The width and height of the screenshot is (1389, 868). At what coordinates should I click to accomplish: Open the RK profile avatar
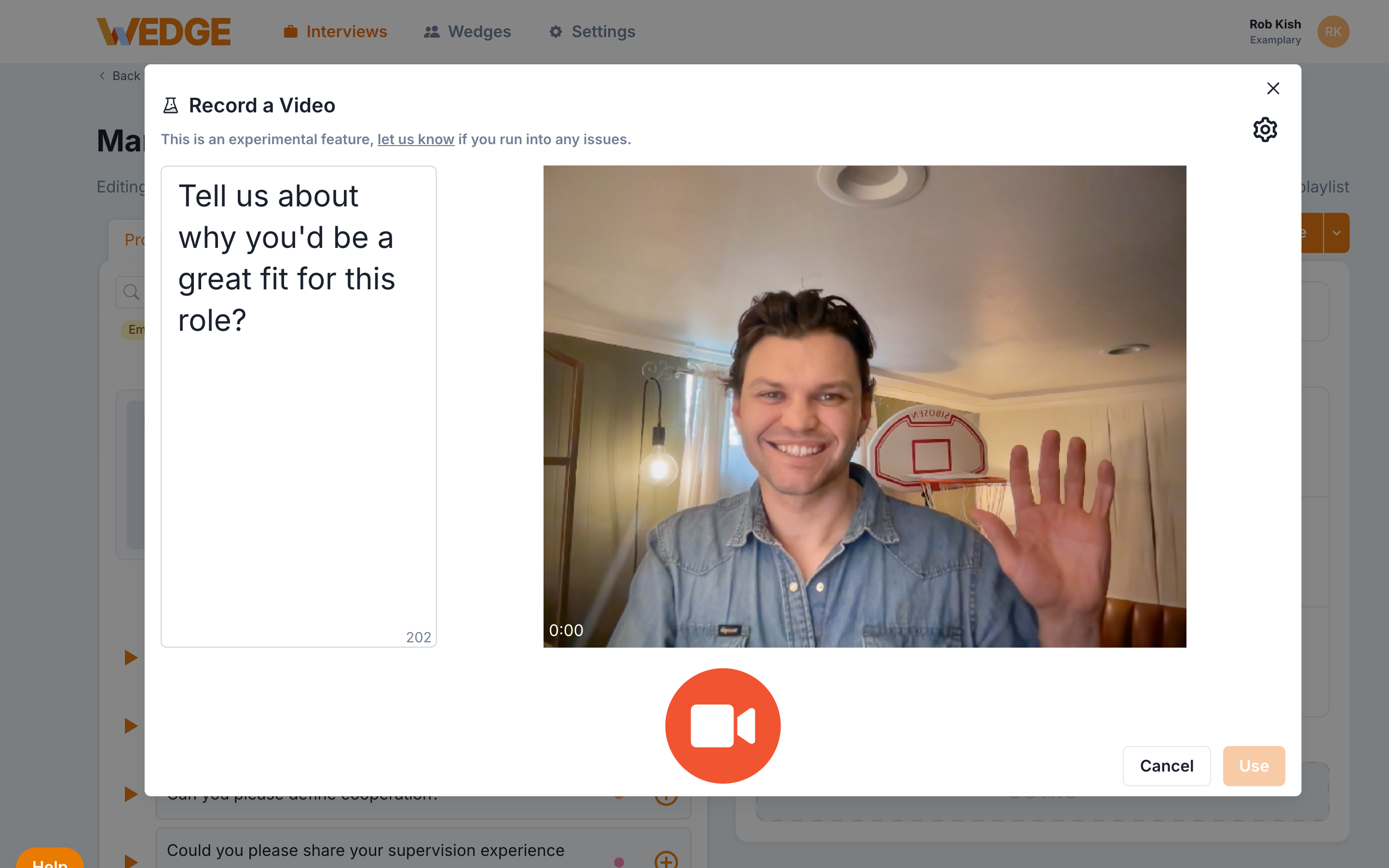click(1333, 31)
